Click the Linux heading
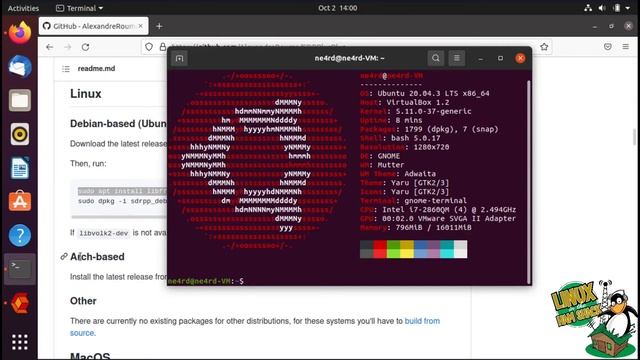Screen dimensions: 640x360 tap(86, 94)
